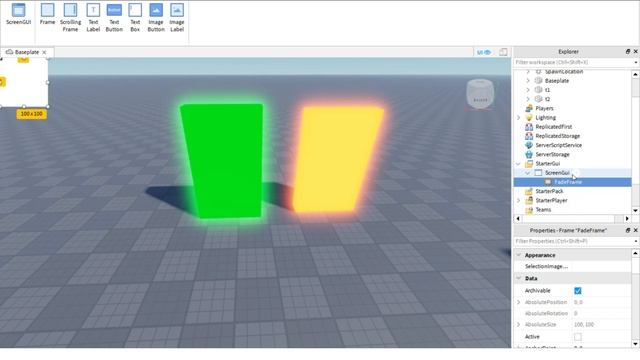Screen dimensions: 640x360
Task: Expand the t2 node
Action: tap(528, 99)
